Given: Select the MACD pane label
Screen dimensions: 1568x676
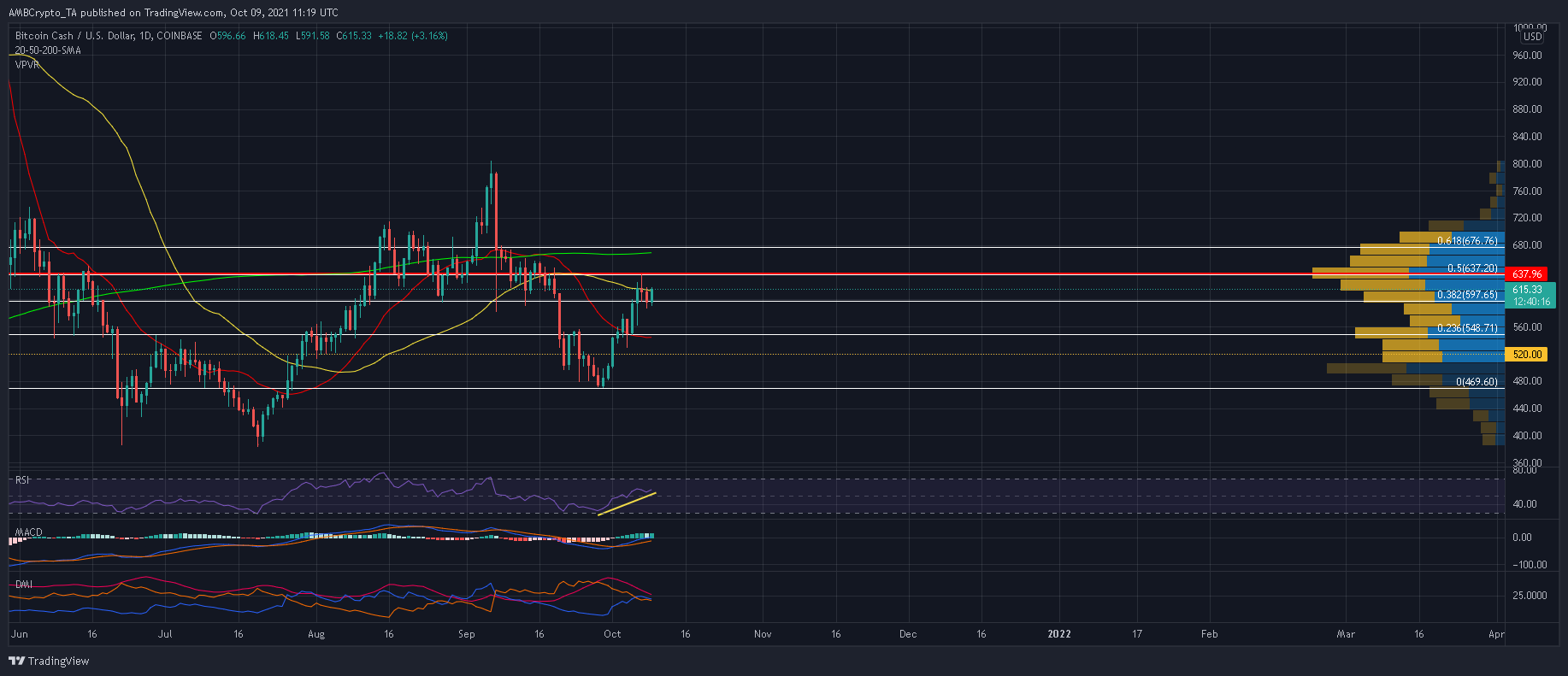Looking at the screenshot, I should [28, 532].
